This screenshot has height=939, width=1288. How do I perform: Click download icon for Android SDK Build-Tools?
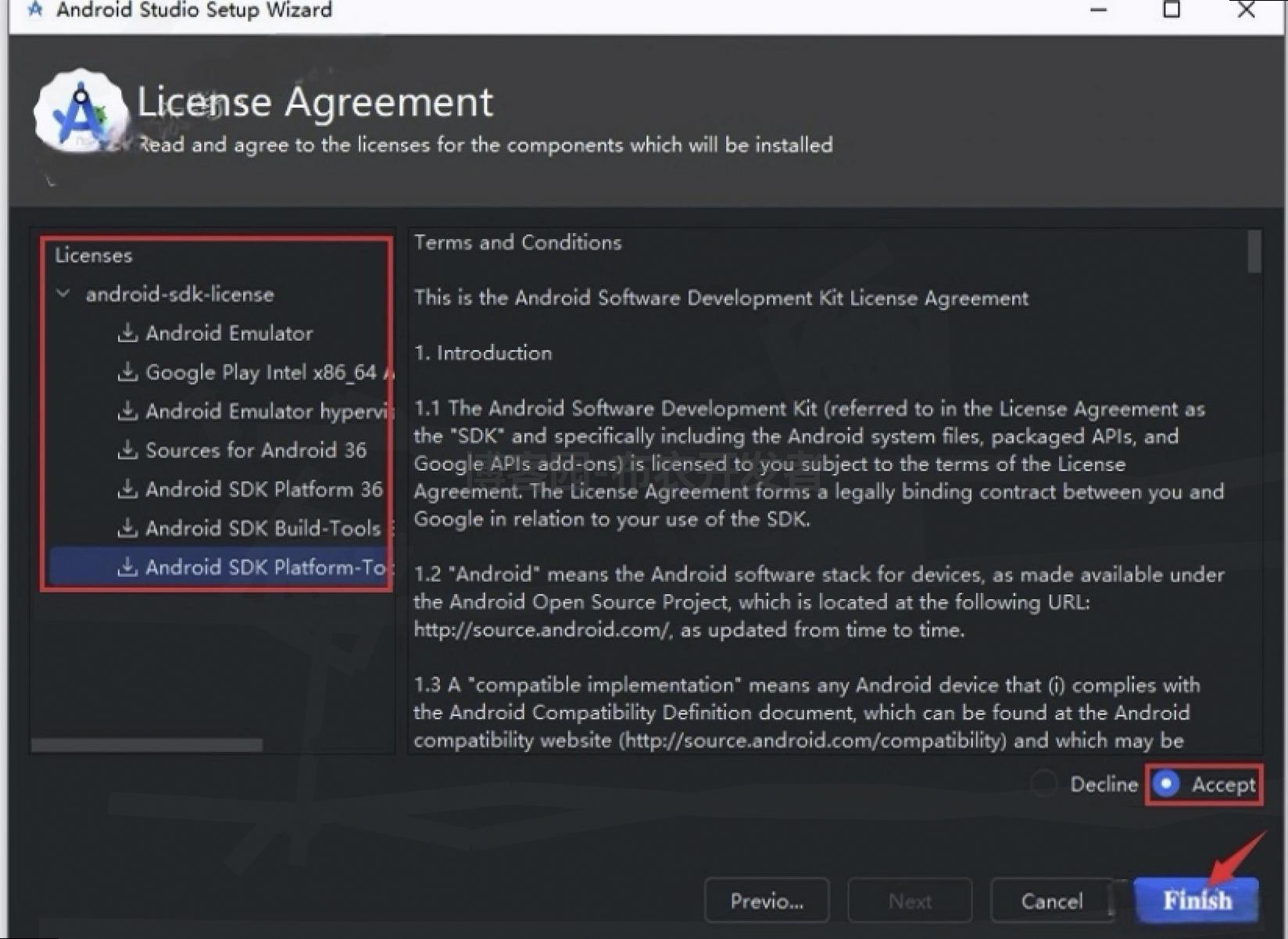click(127, 529)
